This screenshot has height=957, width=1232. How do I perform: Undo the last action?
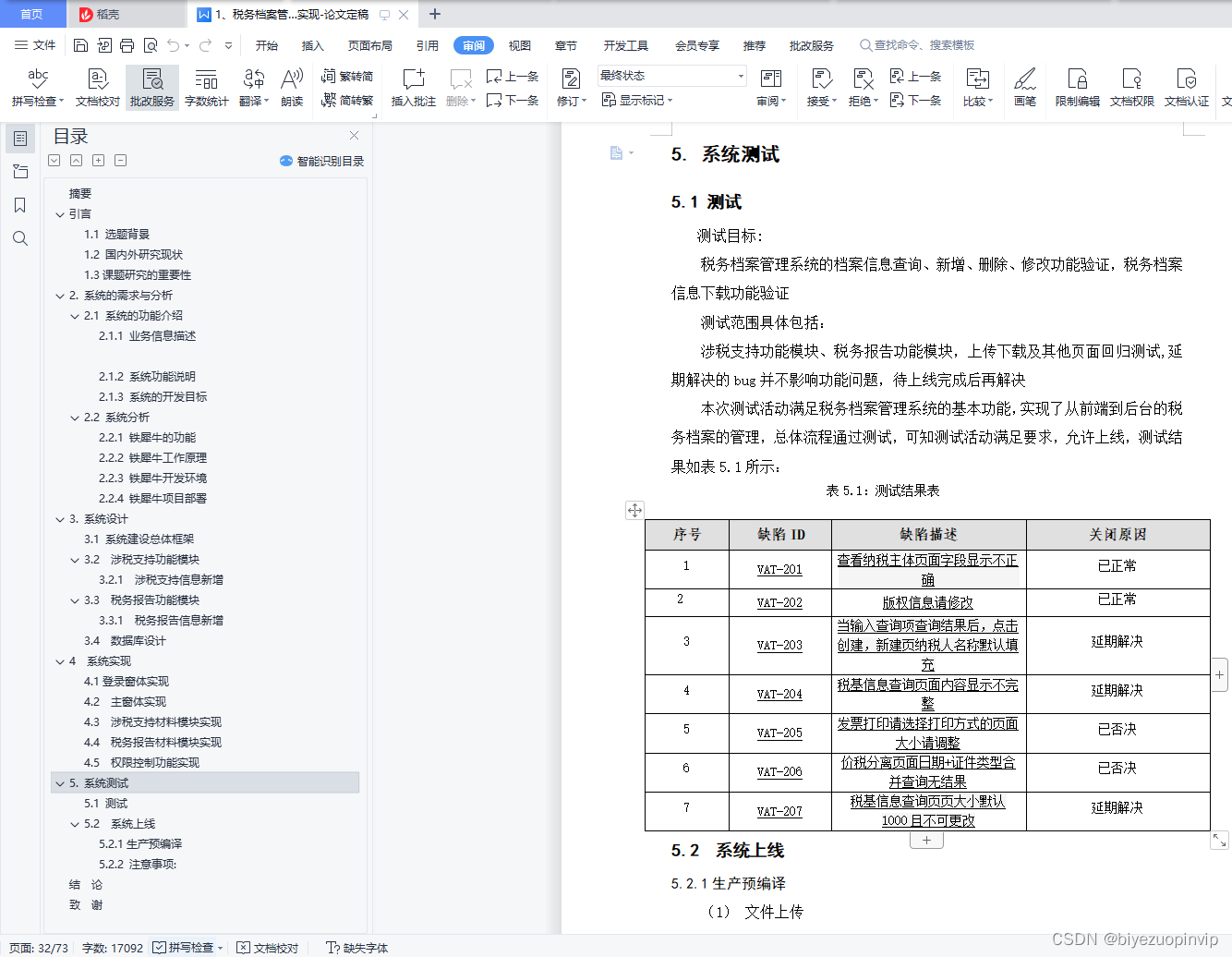coord(173,45)
